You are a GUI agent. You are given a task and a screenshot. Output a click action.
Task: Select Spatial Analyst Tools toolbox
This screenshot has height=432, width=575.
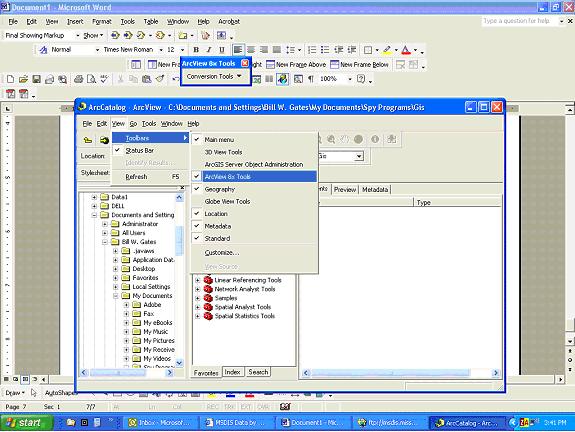(242, 307)
